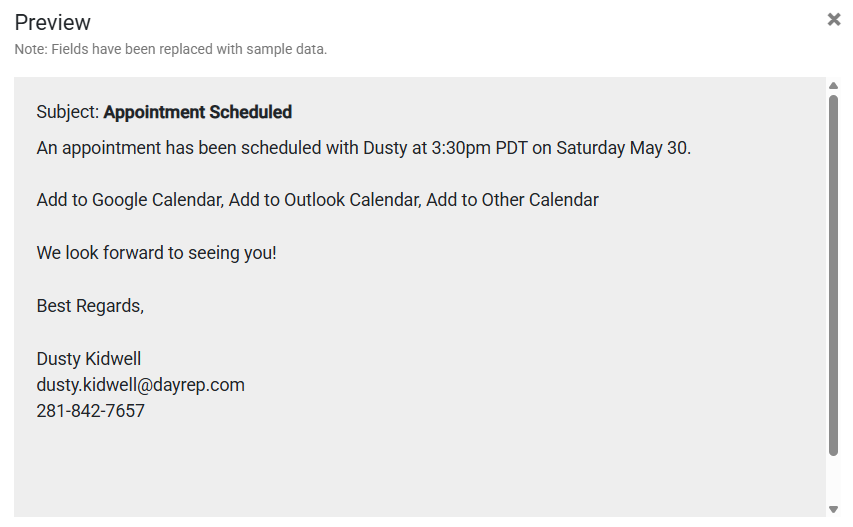Click the scrollbar up arrow
The height and width of the screenshot is (527, 853).
coord(834,86)
